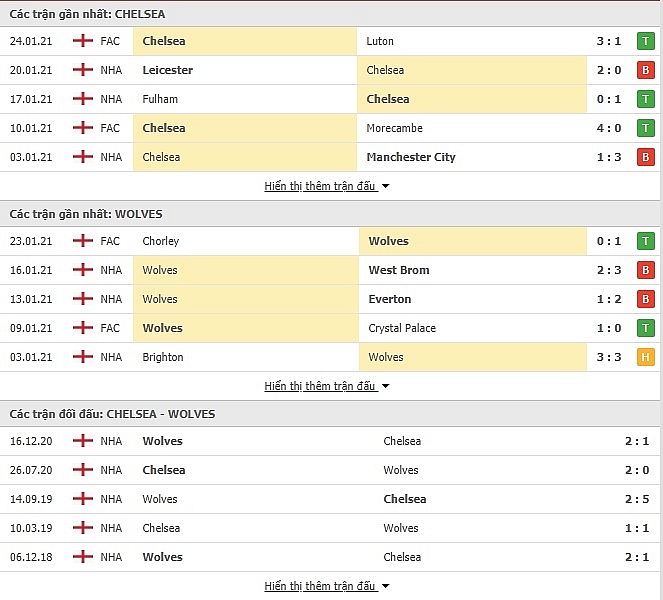Click the green T badge for Wolves vs Crystal Palace
Screen dimensions: 663x600
click(x=645, y=328)
